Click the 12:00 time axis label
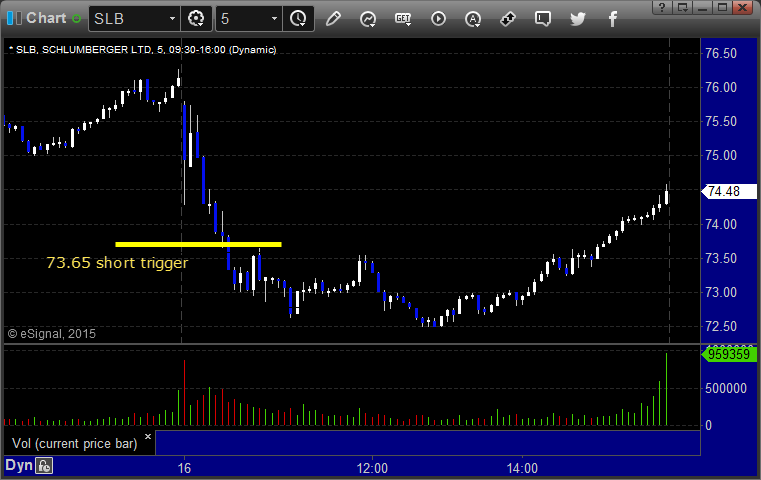The image size is (761, 480). tap(372, 468)
